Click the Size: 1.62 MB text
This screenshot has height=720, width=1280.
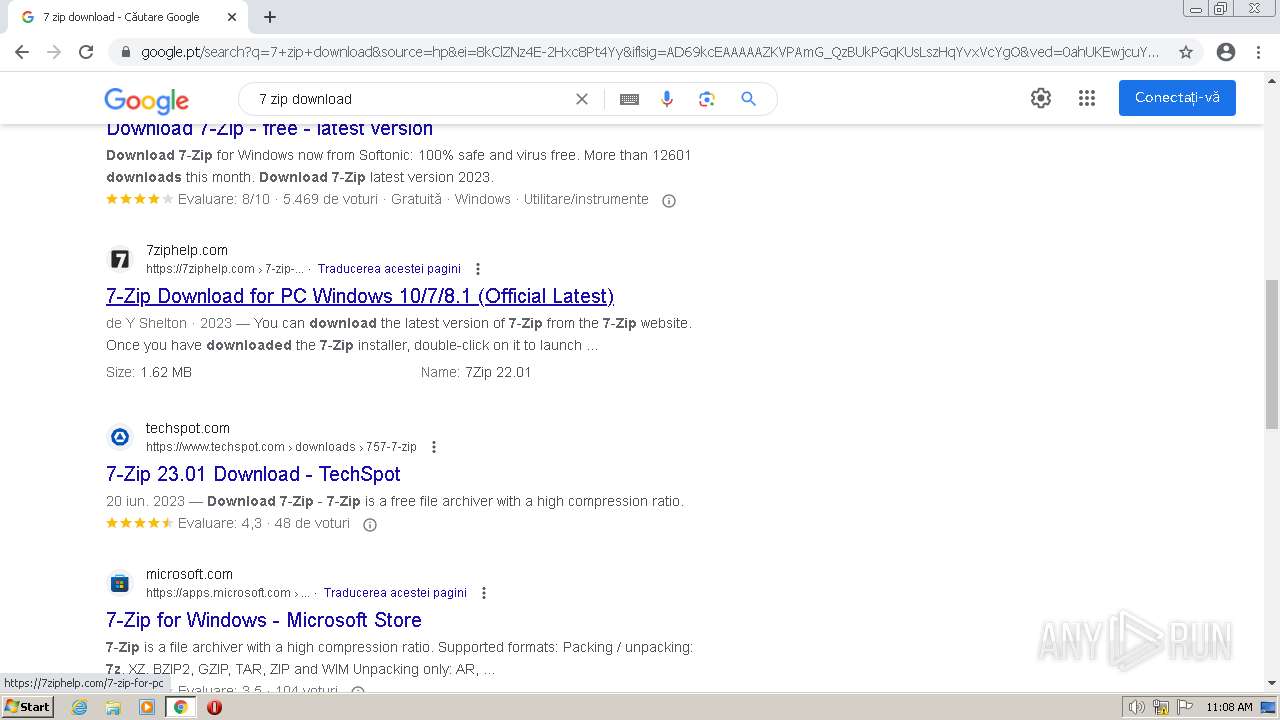pyautogui.click(x=149, y=372)
